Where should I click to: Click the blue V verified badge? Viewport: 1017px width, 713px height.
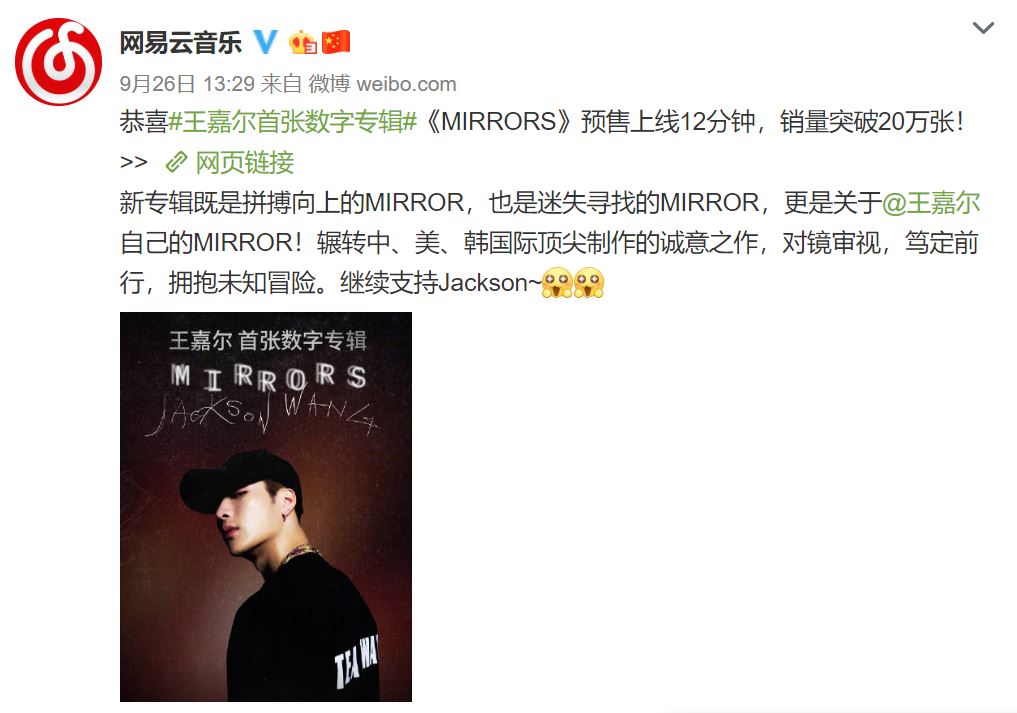pos(265,42)
